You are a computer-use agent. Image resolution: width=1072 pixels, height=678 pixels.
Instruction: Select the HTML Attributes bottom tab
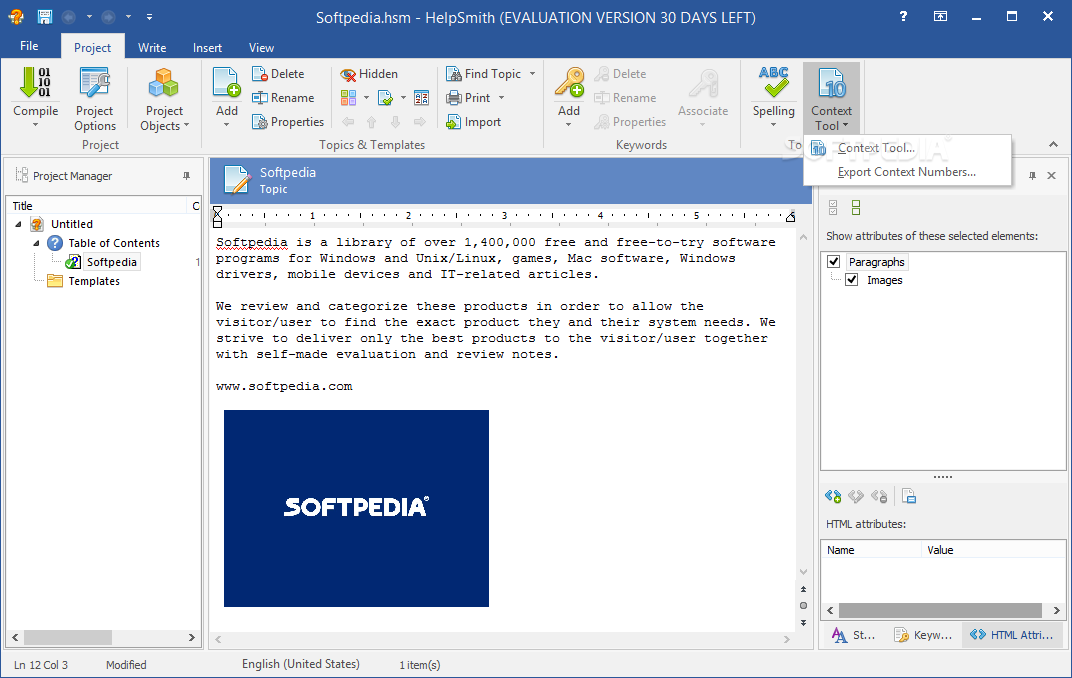coord(1012,635)
